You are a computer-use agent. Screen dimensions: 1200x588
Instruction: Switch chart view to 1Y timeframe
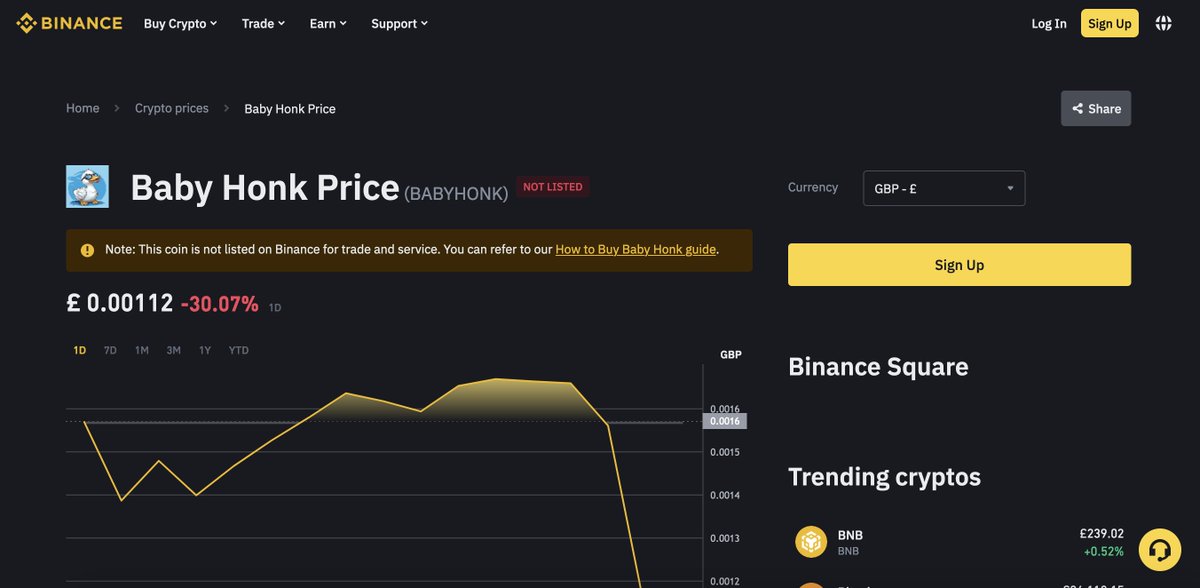tap(205, 350)
